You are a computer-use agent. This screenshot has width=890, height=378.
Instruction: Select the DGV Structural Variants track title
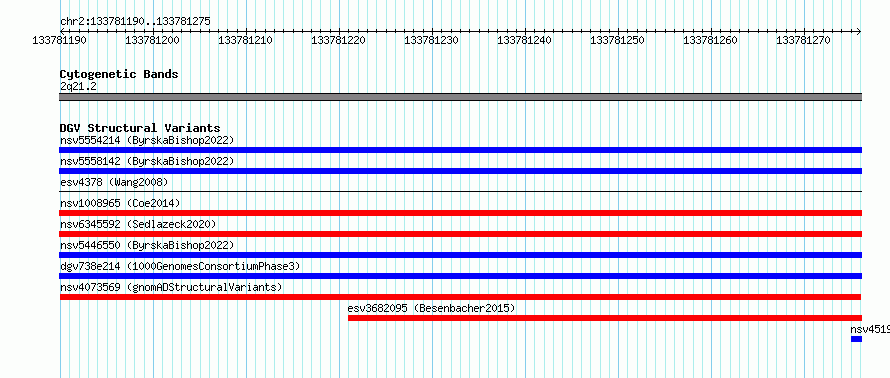[x=140, y=128]
